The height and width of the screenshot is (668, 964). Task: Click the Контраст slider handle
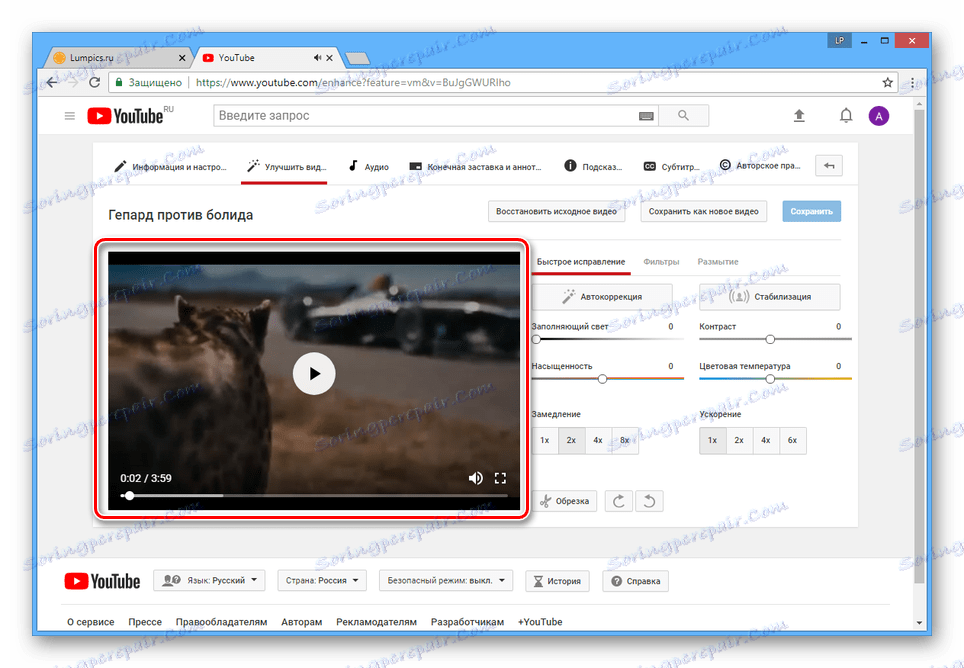click(770, 339)
